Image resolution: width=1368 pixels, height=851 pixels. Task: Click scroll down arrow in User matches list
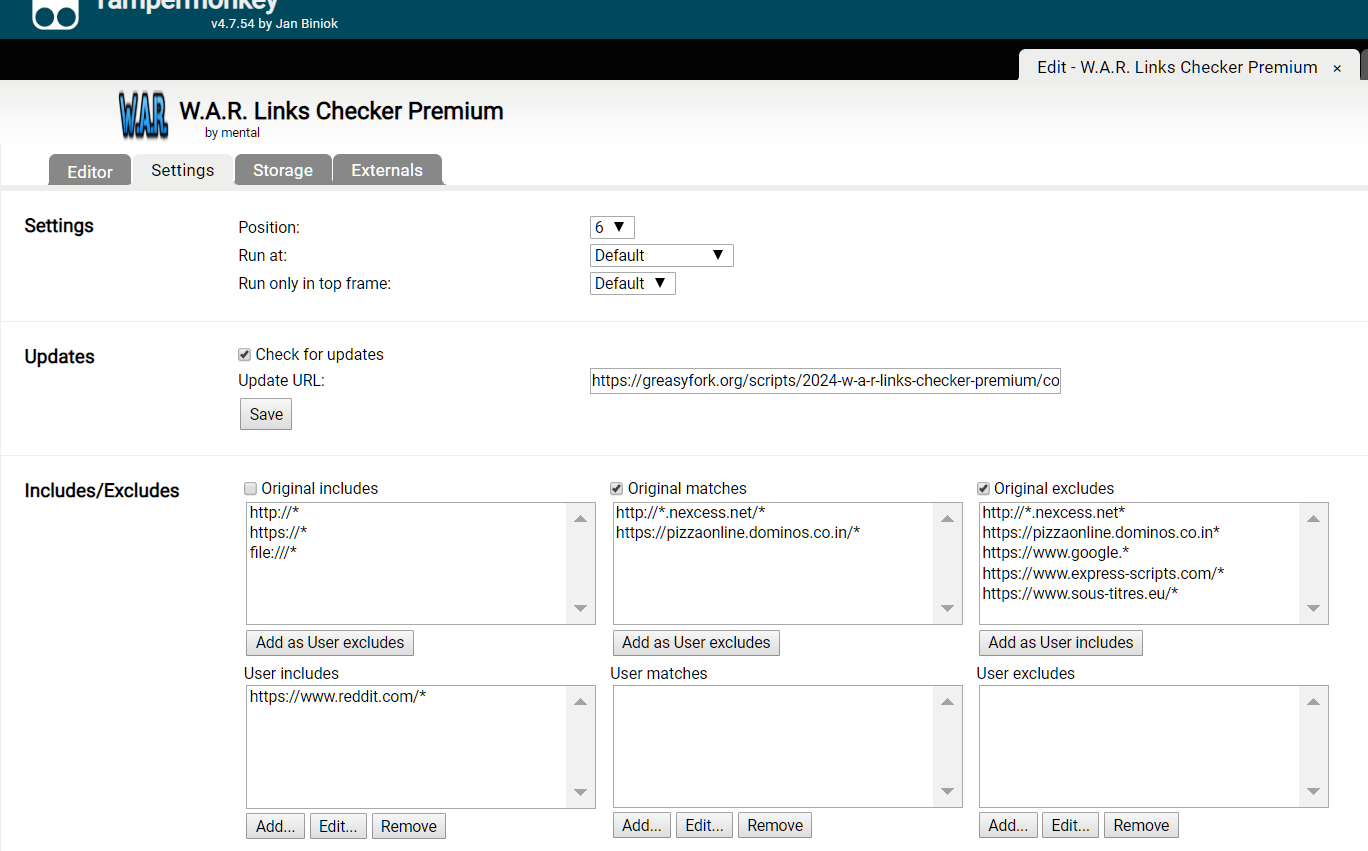coord(947,793)
